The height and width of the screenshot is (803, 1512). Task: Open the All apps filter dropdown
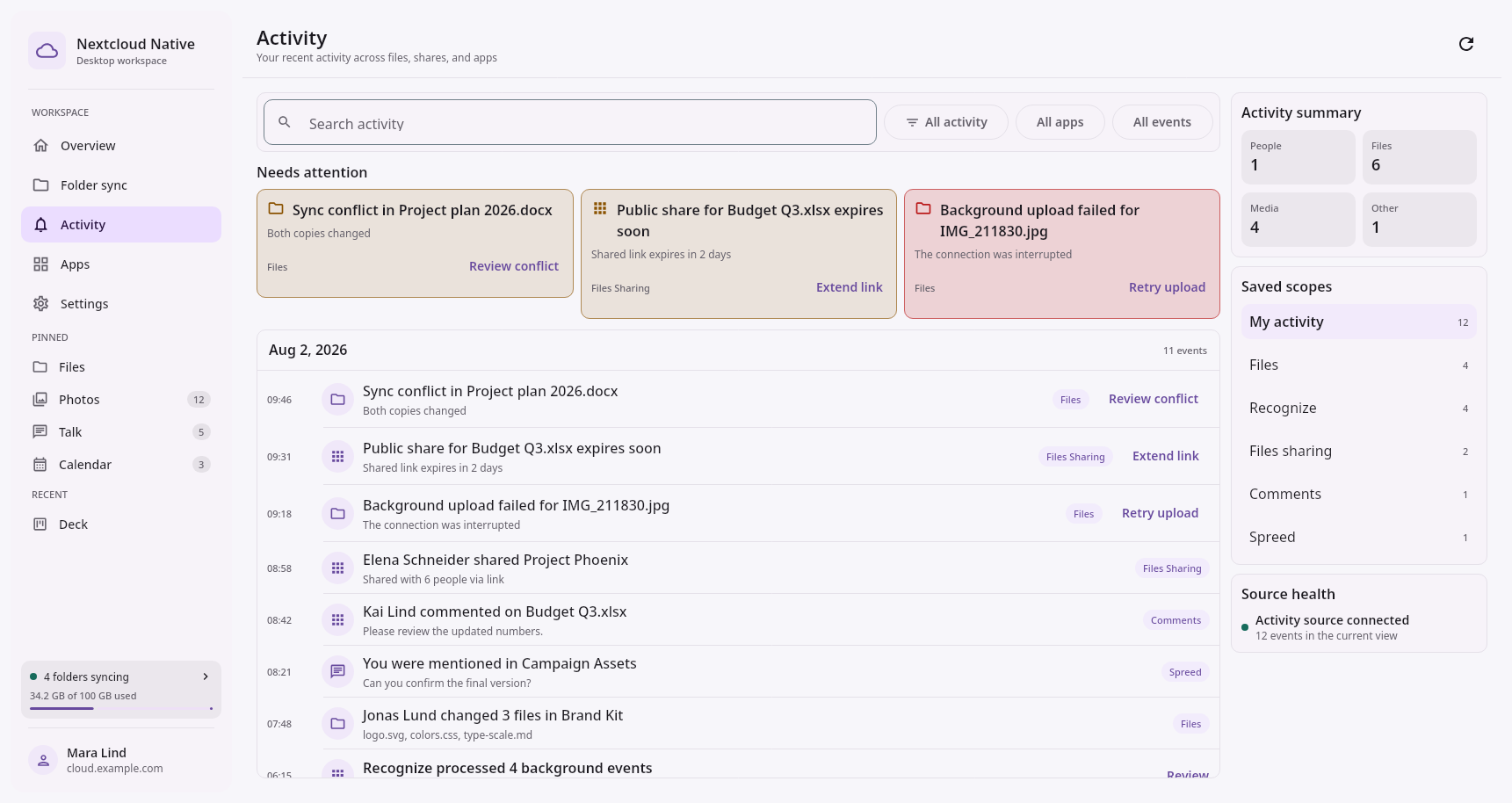(1060, 122)
